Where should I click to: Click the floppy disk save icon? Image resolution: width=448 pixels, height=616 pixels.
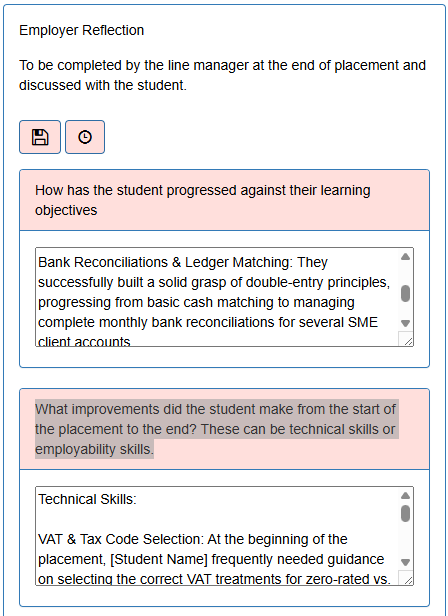(40, 137)
